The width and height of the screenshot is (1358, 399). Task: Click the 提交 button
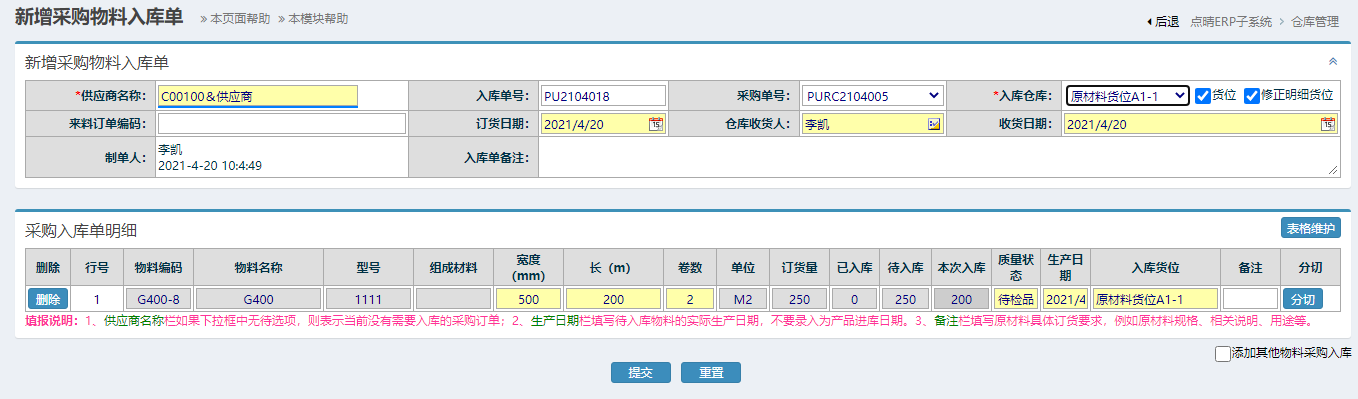tap(641, 372)
